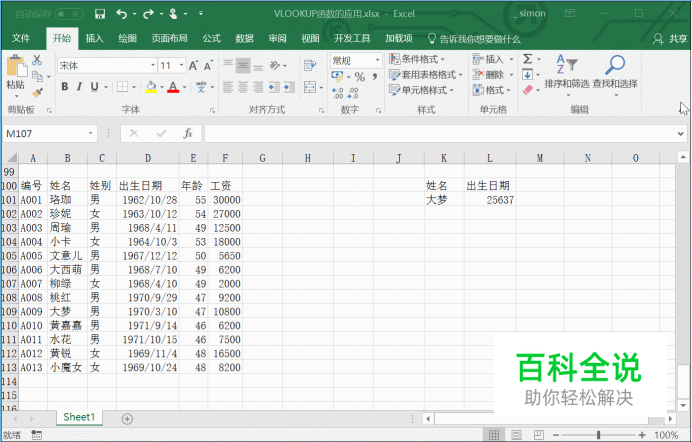The width and height of the screenshot is (692, 442).
Task: Select column D header
Action: (148, 157)
